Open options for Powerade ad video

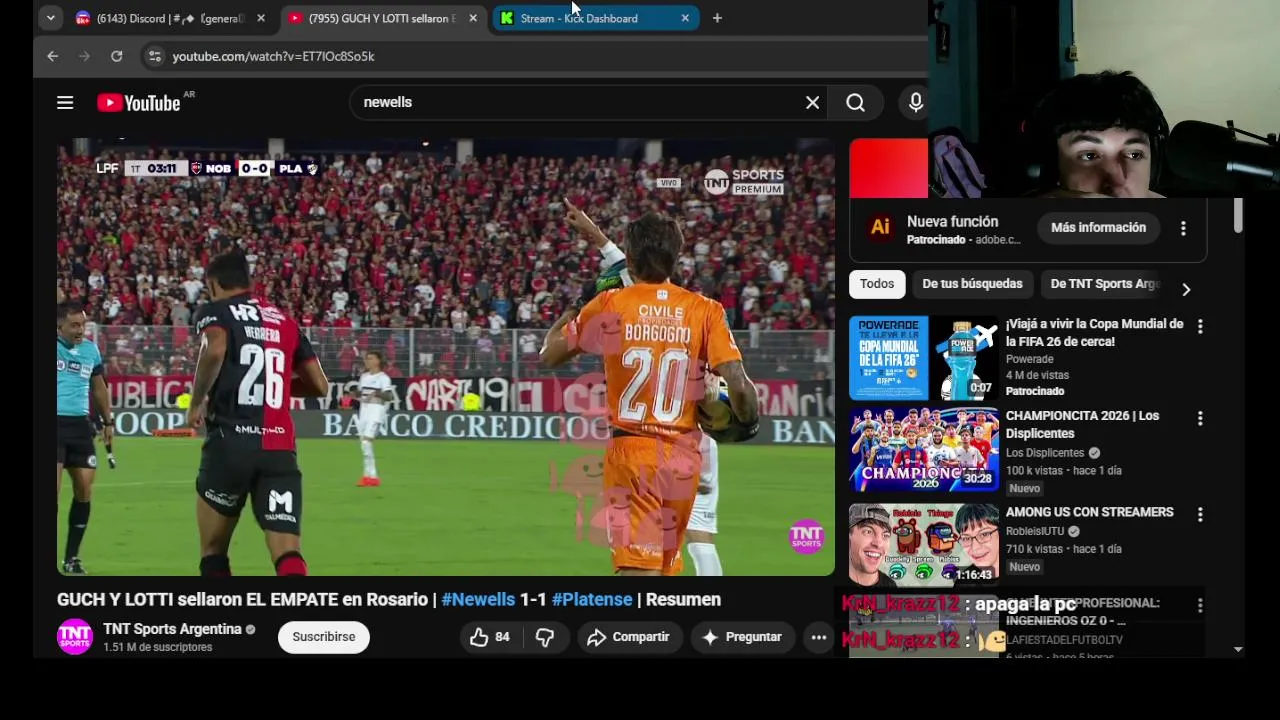(1200, 326)
